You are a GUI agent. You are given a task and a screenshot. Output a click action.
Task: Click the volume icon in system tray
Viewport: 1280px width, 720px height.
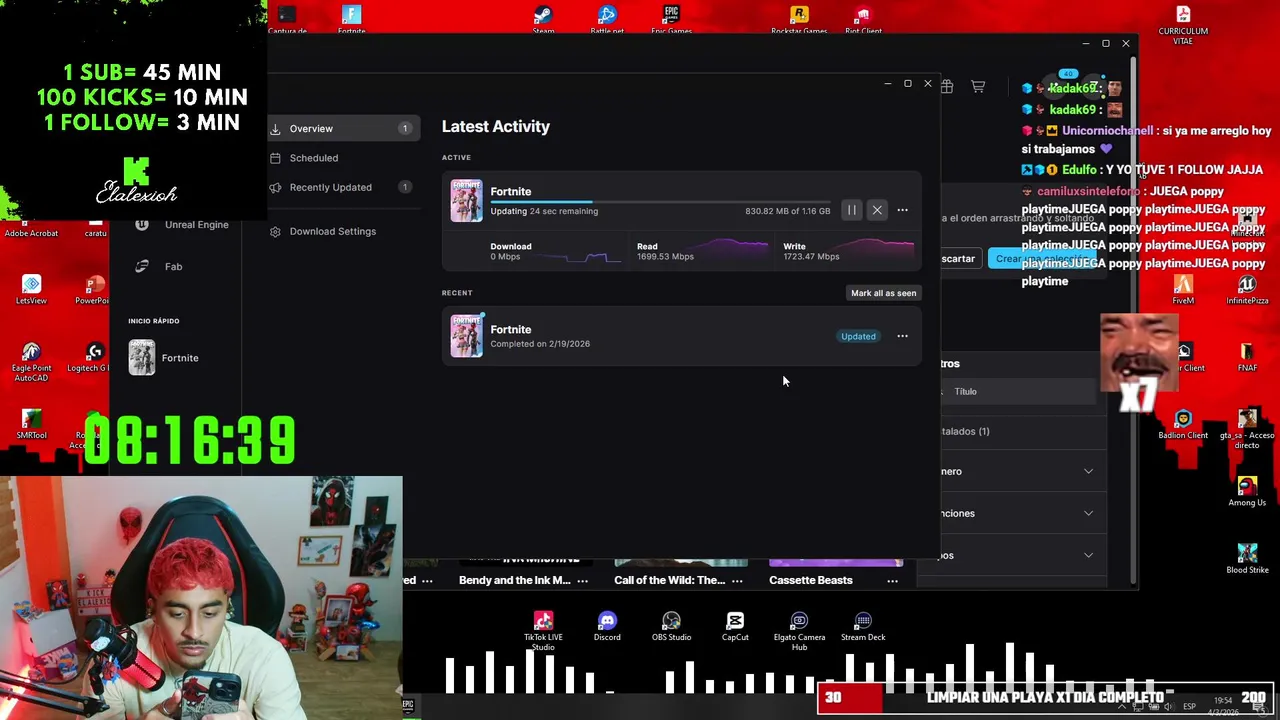click(x=1169, y=706)
